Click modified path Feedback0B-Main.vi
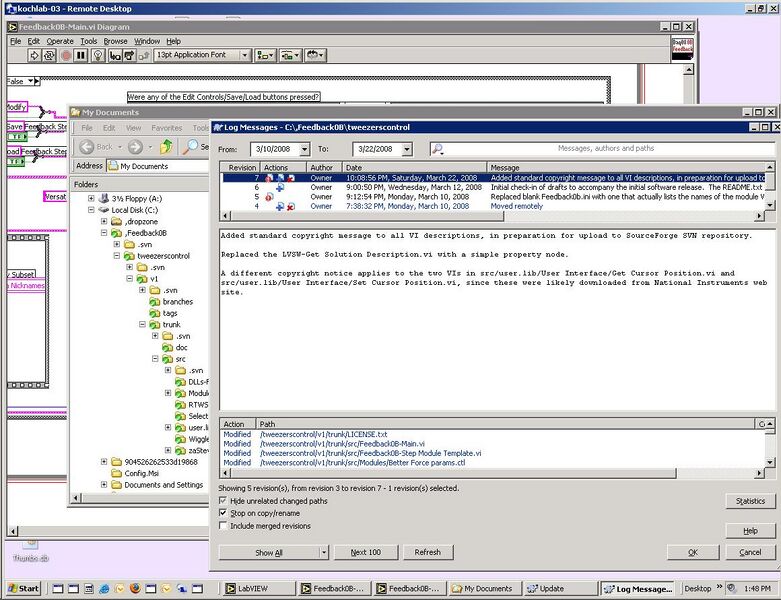This screenshot has width=781, height=600. (342, 444)
